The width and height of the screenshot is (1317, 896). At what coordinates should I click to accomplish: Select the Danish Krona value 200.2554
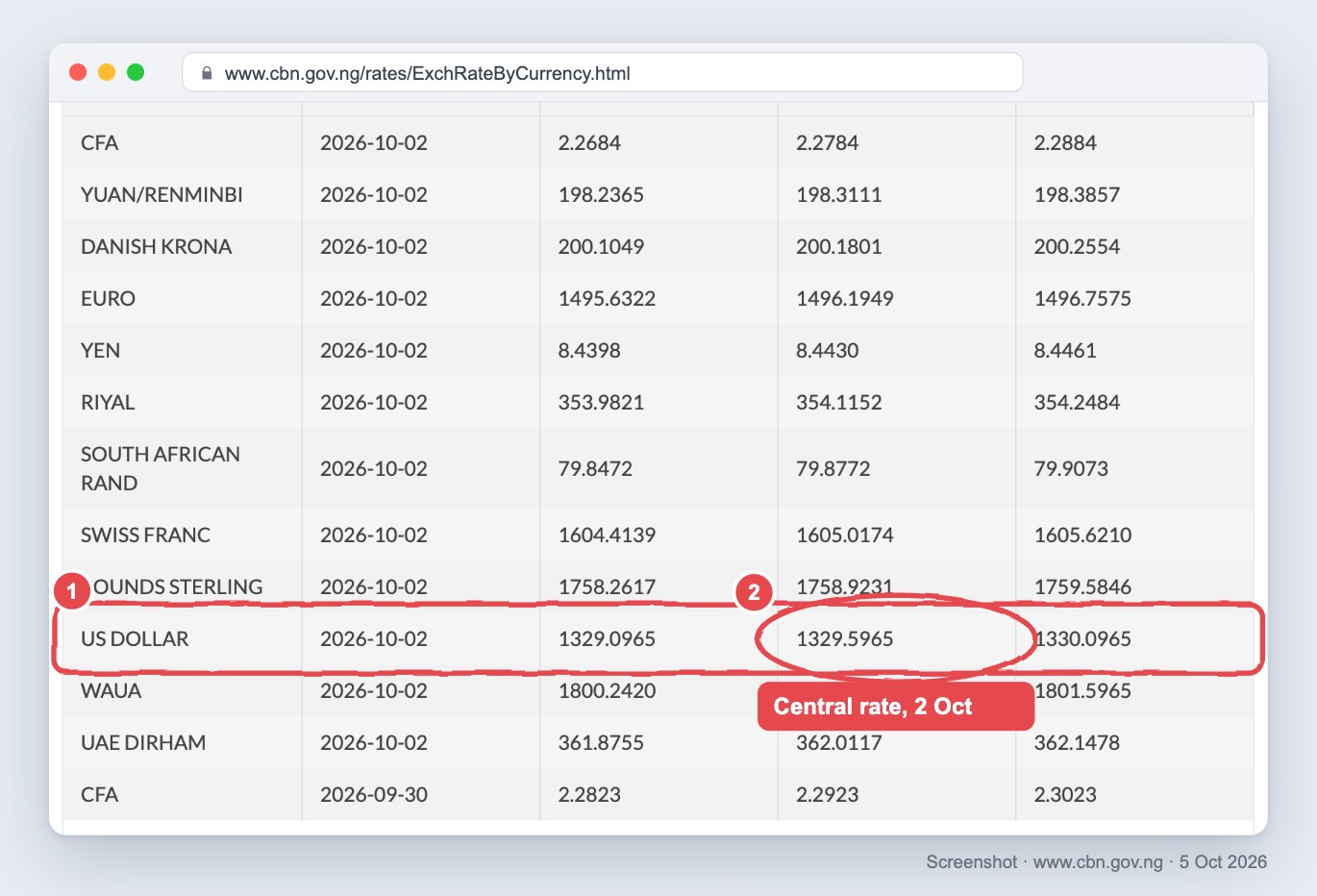click(1078, 247)
